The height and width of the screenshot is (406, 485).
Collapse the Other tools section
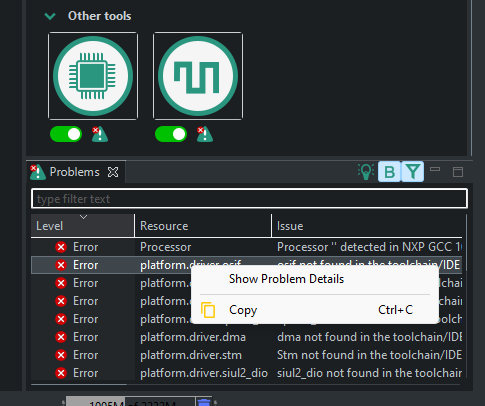coord(50,16)
